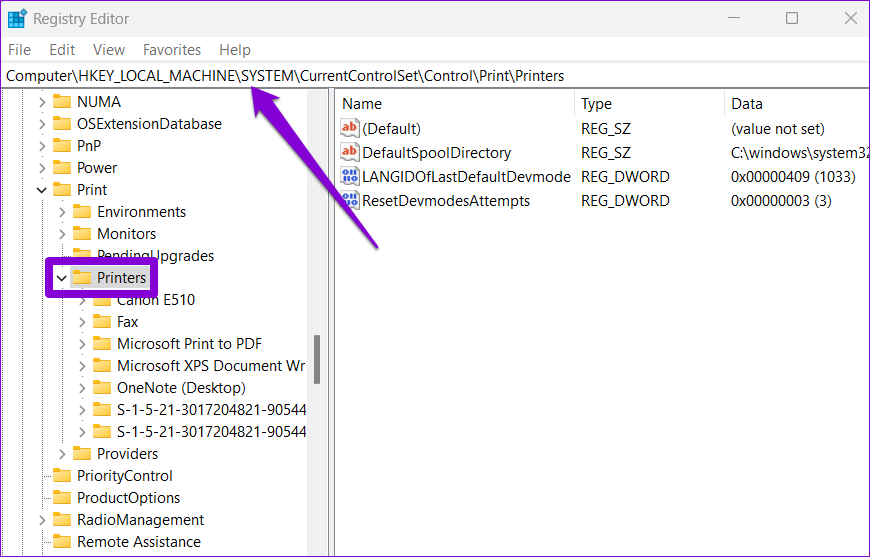Open the View menu

(x=109, y=50)
